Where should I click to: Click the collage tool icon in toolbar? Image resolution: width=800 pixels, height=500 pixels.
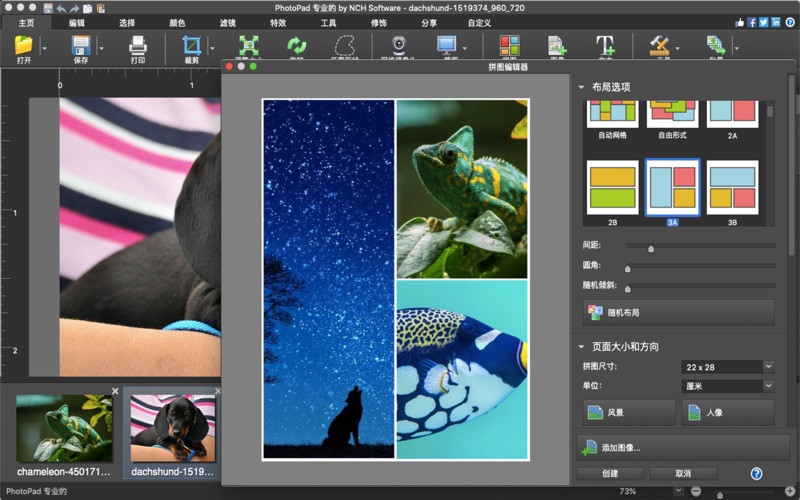pos(509,45)
